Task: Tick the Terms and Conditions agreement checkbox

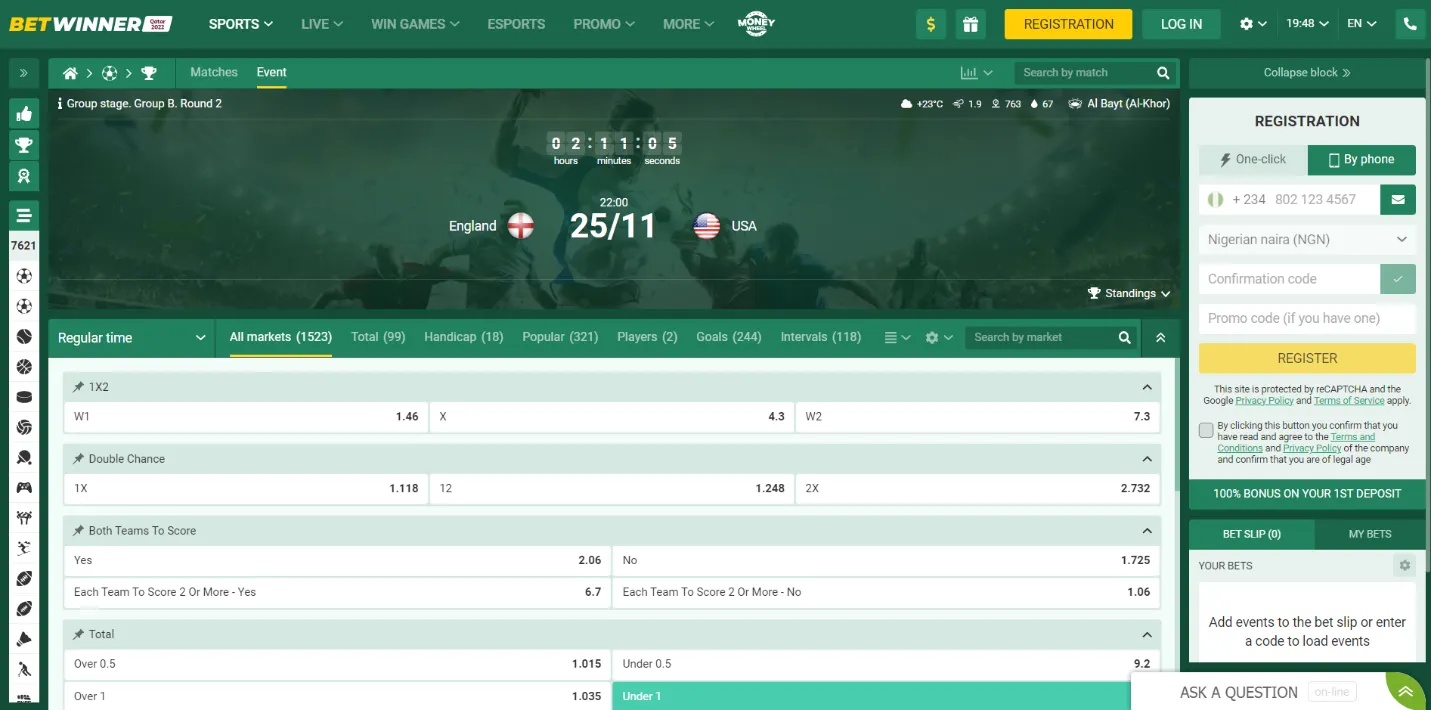Action: tap(1204, 430)
